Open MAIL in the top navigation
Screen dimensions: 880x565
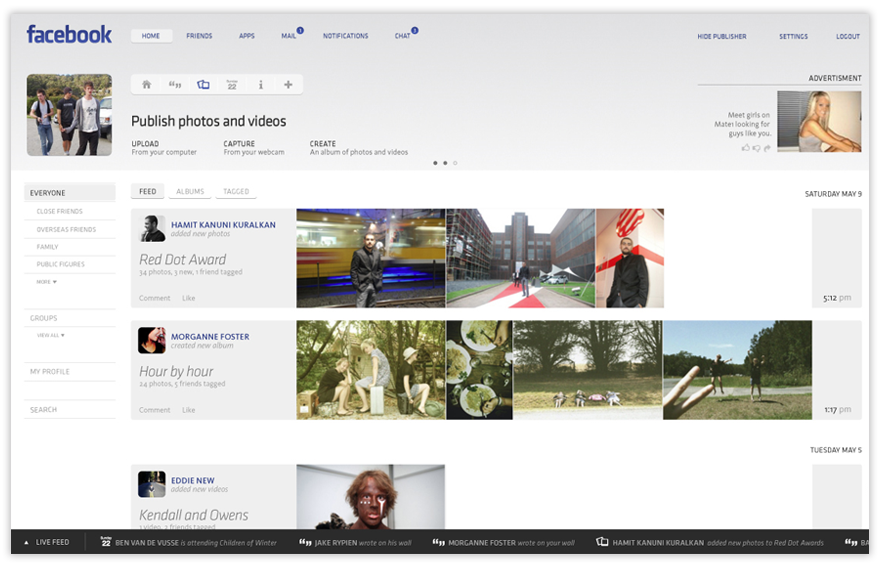click(x=288, y=36)
